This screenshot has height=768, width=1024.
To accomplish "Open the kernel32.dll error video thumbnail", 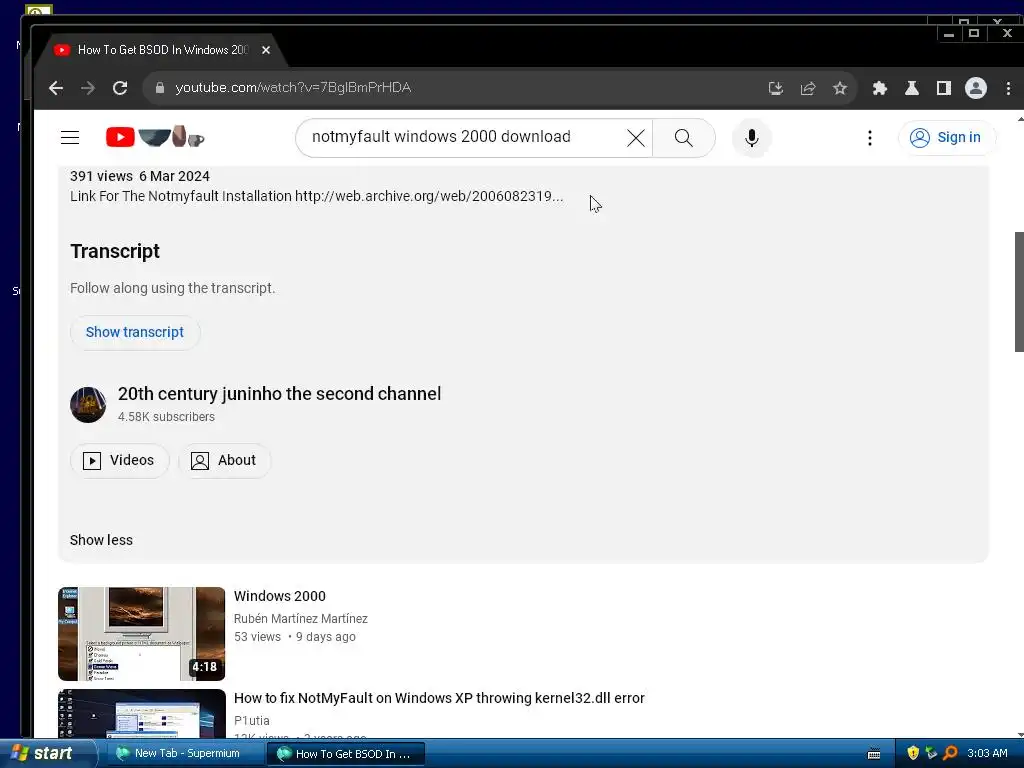I will 142,714.
